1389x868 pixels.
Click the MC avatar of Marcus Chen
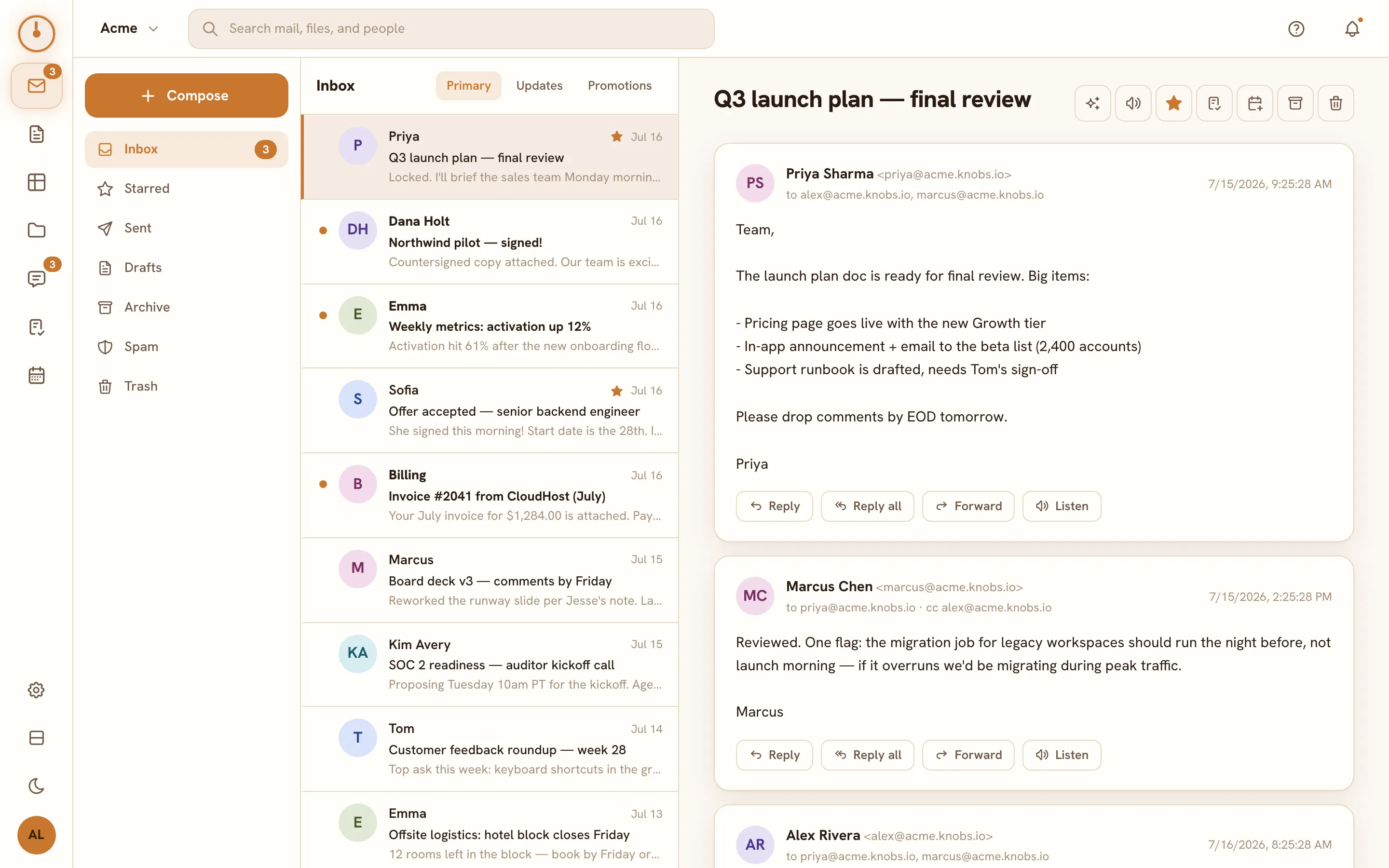755,596
